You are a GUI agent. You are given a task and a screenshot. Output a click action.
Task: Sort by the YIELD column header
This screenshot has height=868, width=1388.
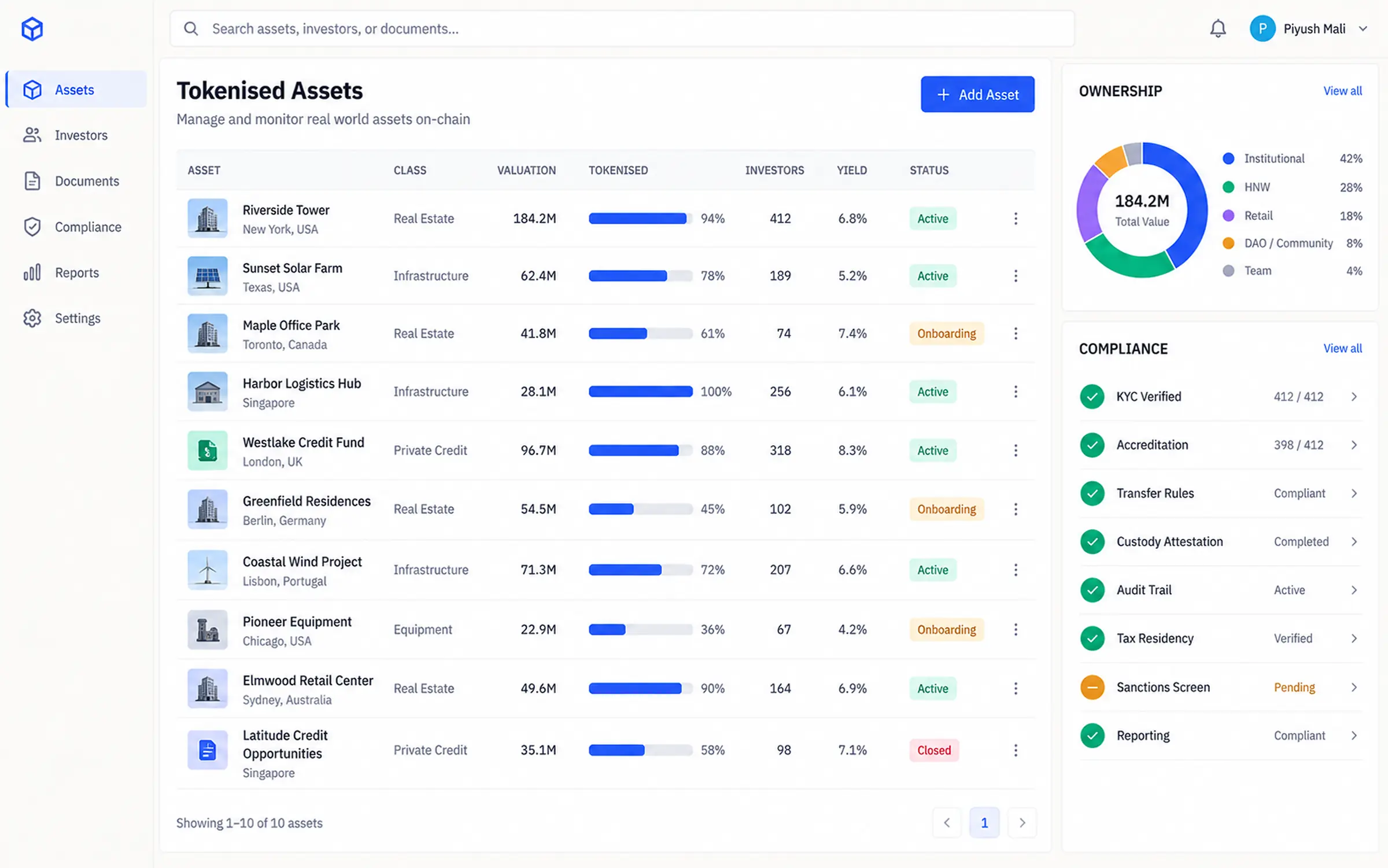tap(852, 170)
